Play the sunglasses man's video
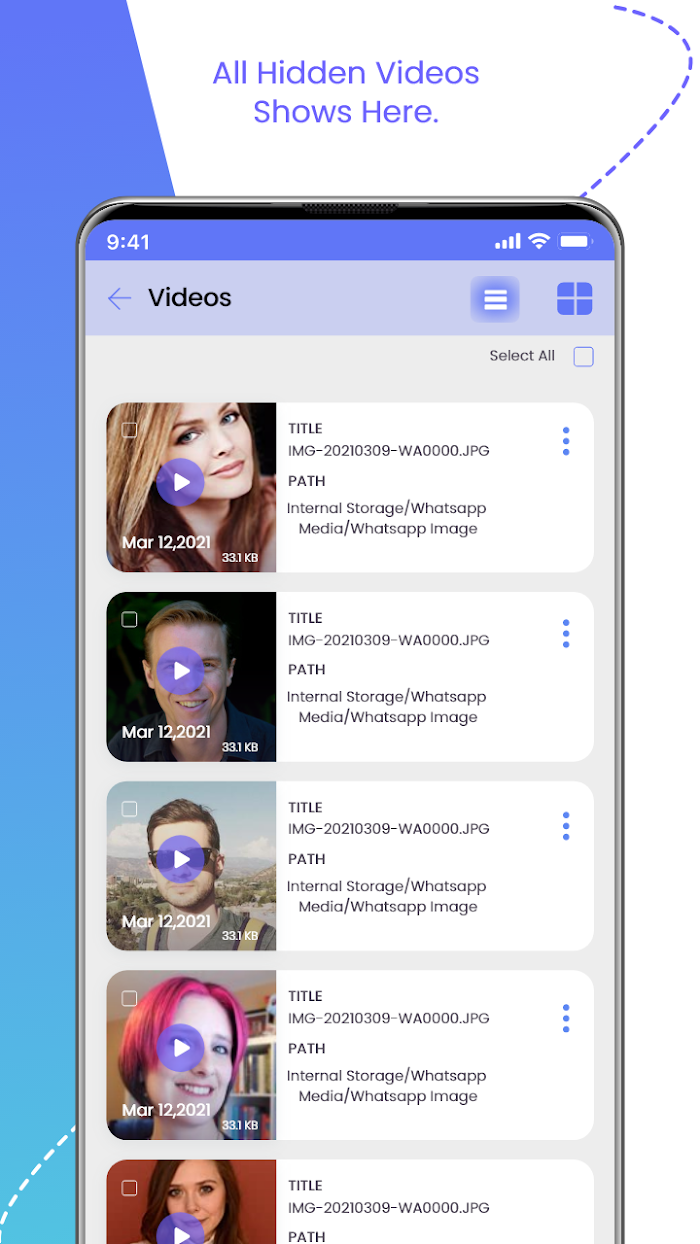The height and width of the screenshot is (1244, 700). [x=181, y=859]
